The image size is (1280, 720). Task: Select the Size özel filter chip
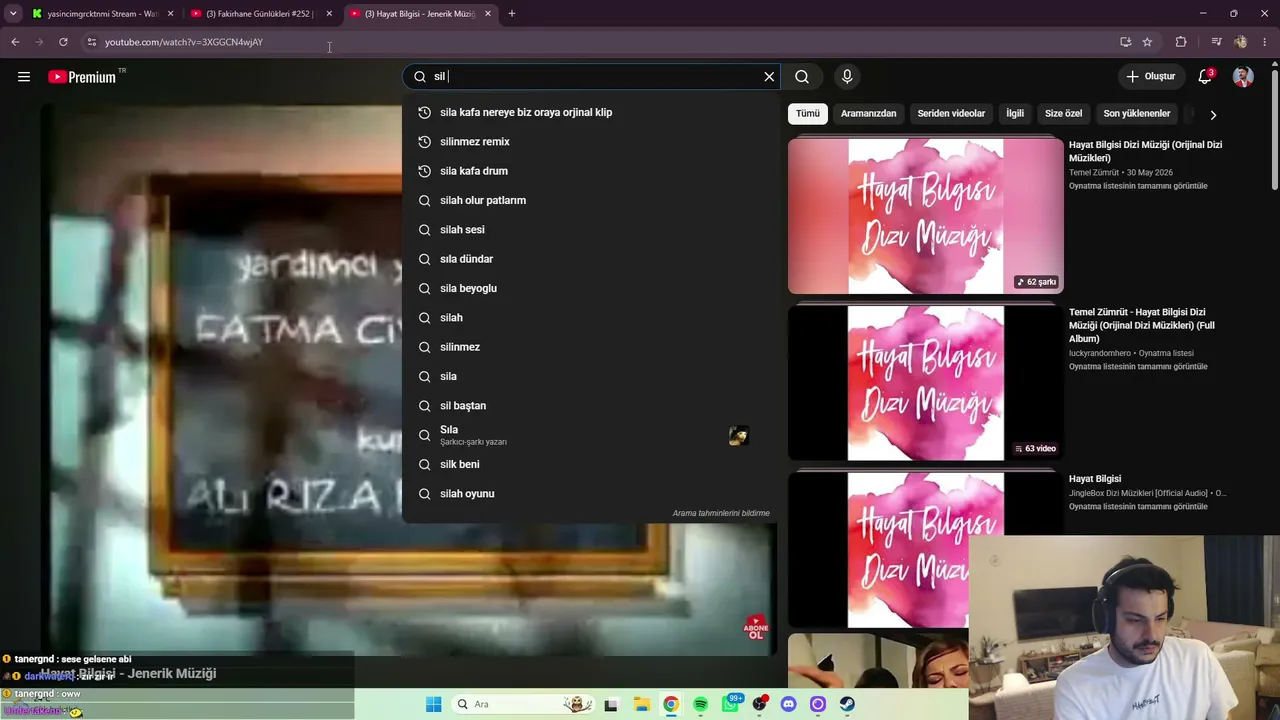tap(1063, 114)
